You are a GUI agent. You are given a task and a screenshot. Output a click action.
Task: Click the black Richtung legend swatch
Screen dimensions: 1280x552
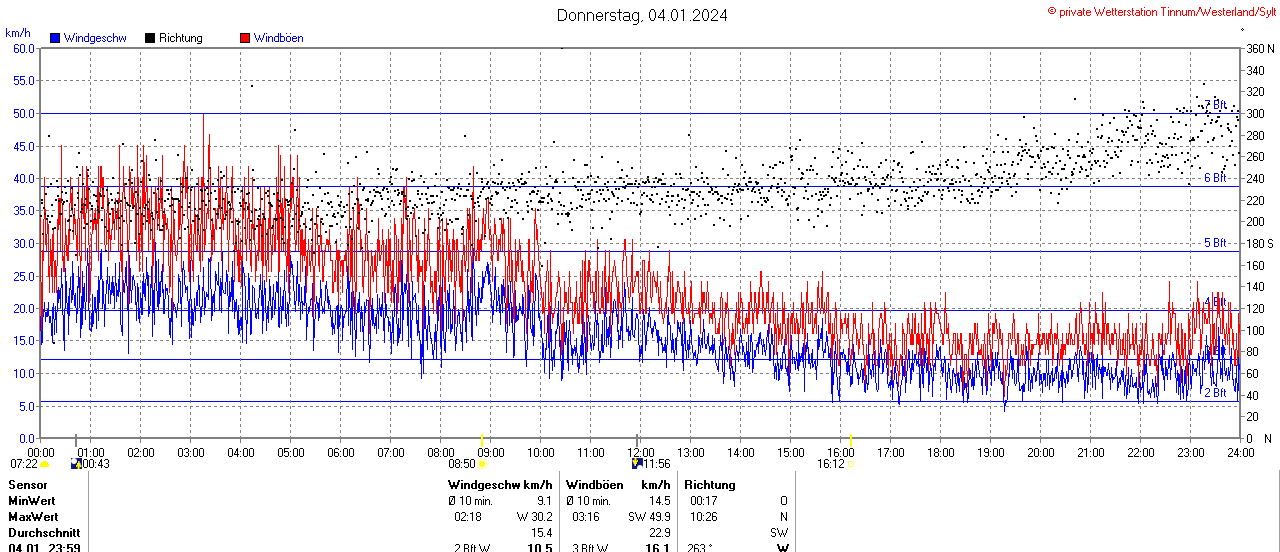(x=150, y=38)
